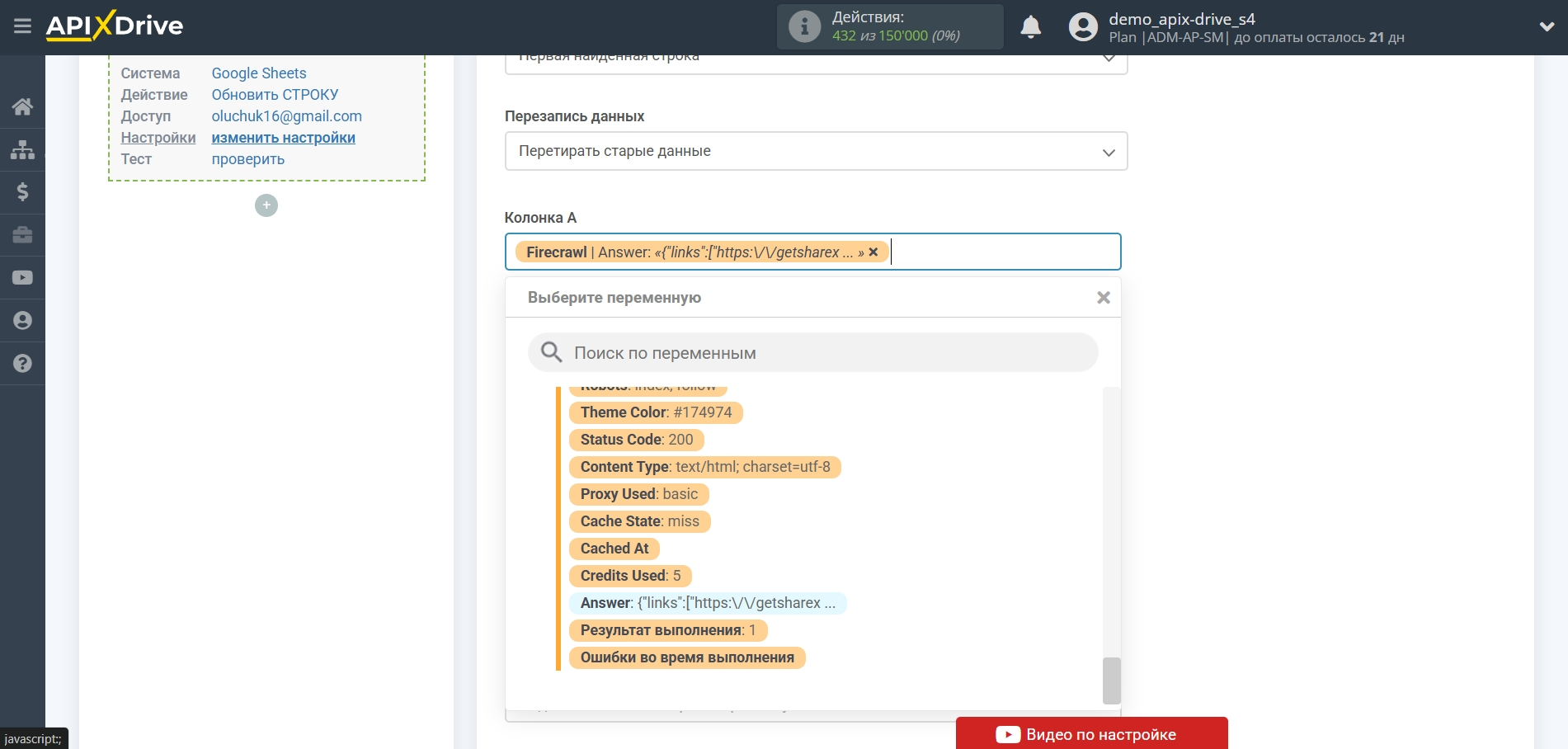Open the Первая найденная строка dropdown
The image size is (1568, 749).
point(815,56)
